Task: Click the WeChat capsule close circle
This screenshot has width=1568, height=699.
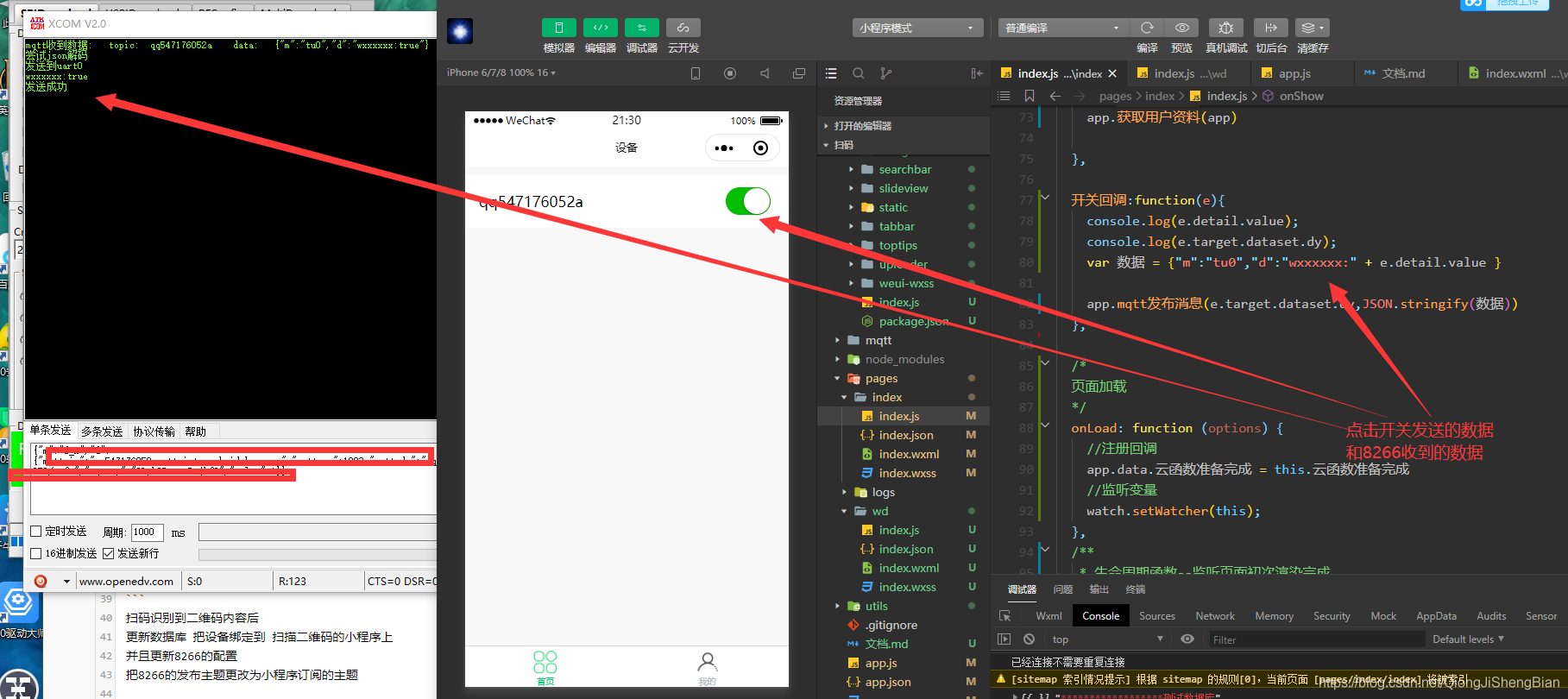Action: (760, 148)
